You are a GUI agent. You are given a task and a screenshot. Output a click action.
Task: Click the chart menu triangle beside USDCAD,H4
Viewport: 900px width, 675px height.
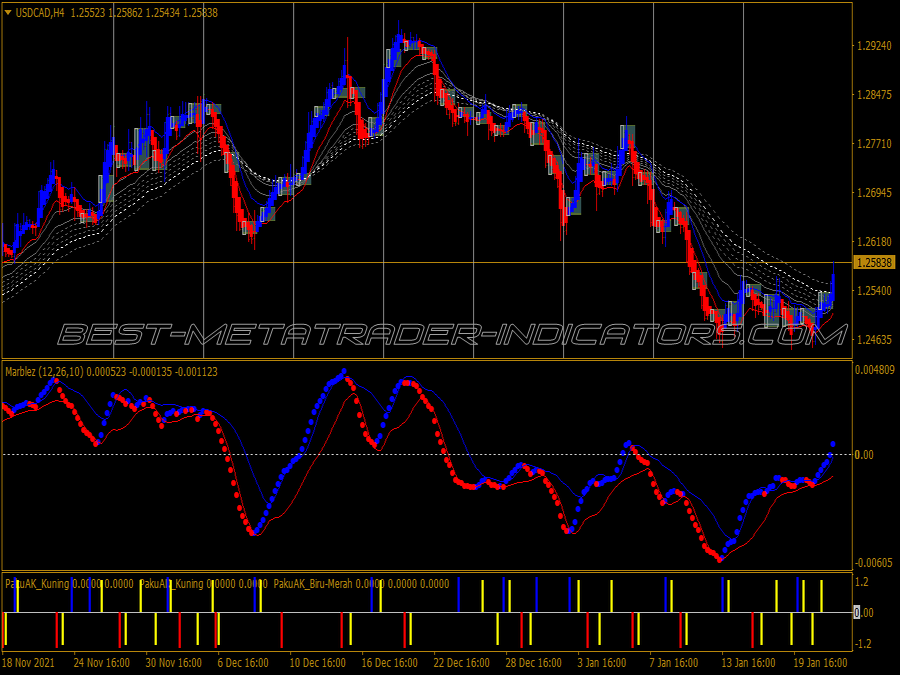pos(8,12)
